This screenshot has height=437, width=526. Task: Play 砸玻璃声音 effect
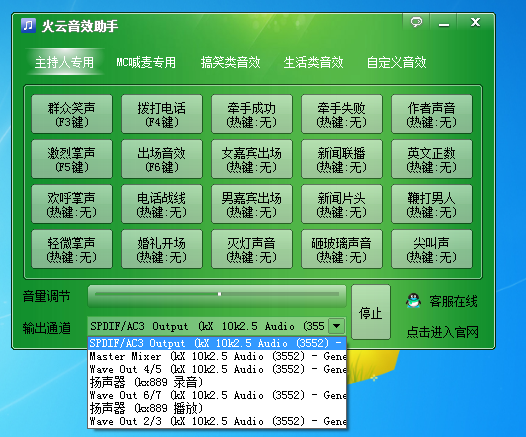[x=341, y=249]
